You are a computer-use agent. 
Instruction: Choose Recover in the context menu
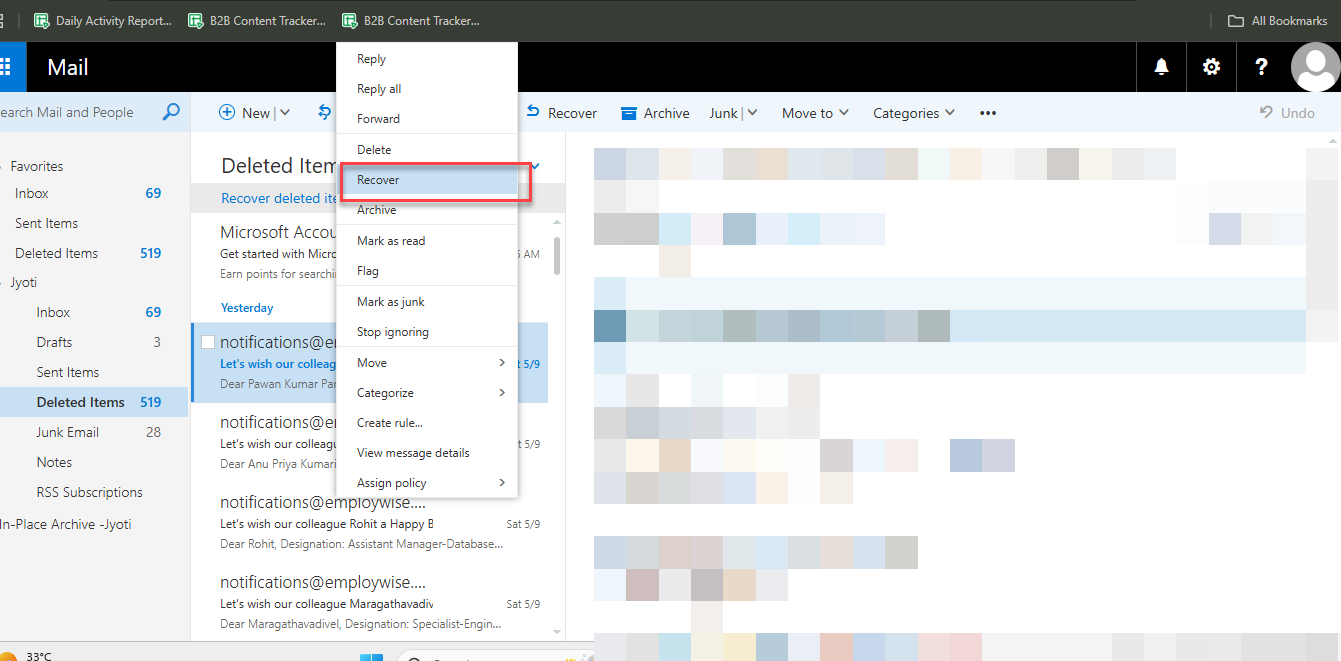[427, 179]
